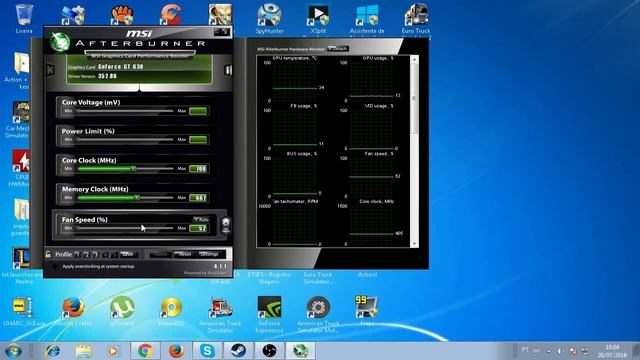The height and width of the screenshot is (360, 640).
Task: Click the Core Clock slider handle
Action: click(133, 169)
